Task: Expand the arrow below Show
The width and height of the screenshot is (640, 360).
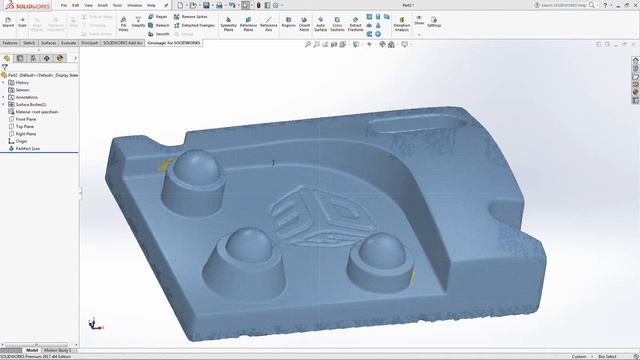Action: point(419,35)
